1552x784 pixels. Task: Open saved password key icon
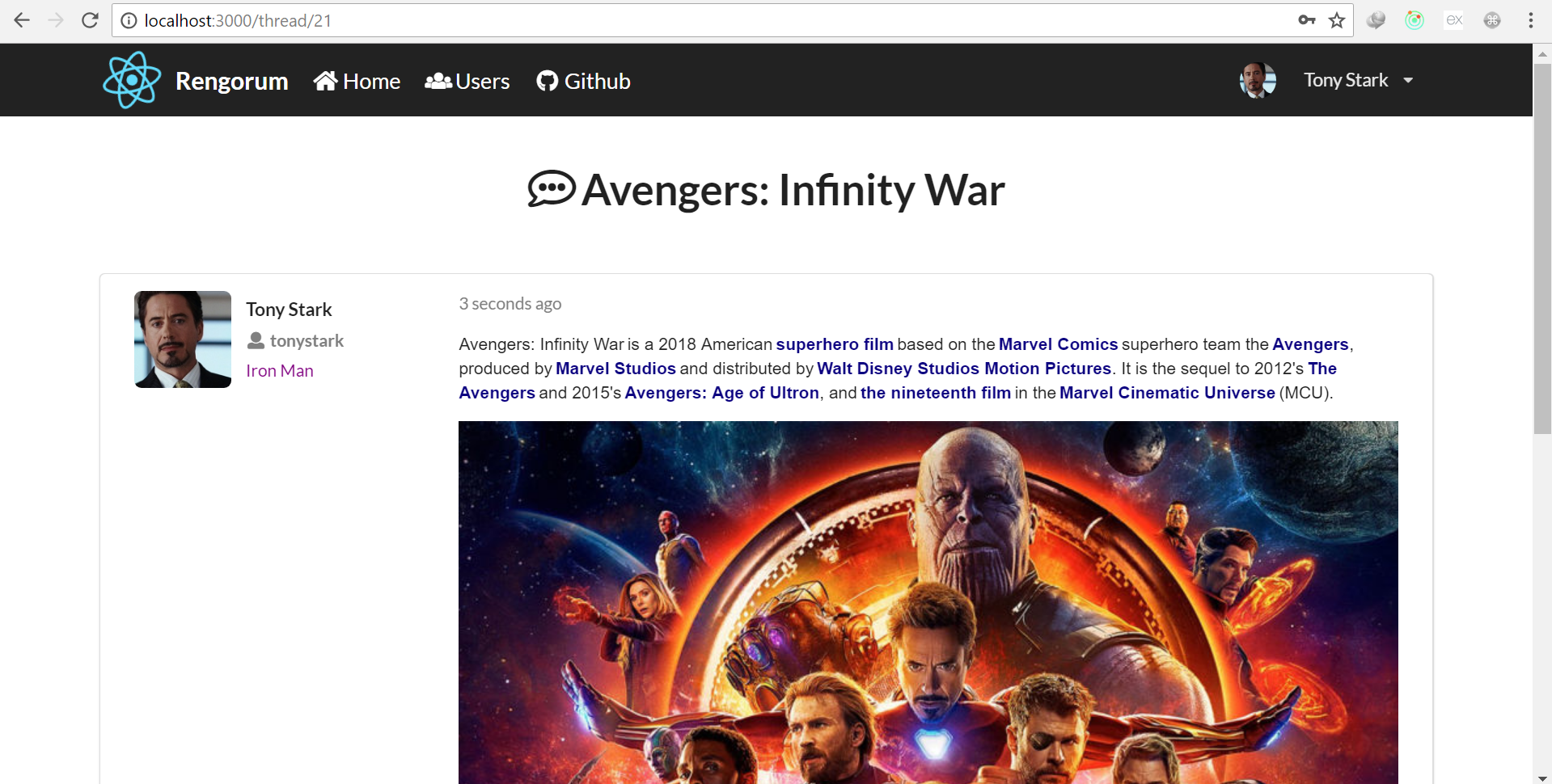click(x=1307, y=20)
